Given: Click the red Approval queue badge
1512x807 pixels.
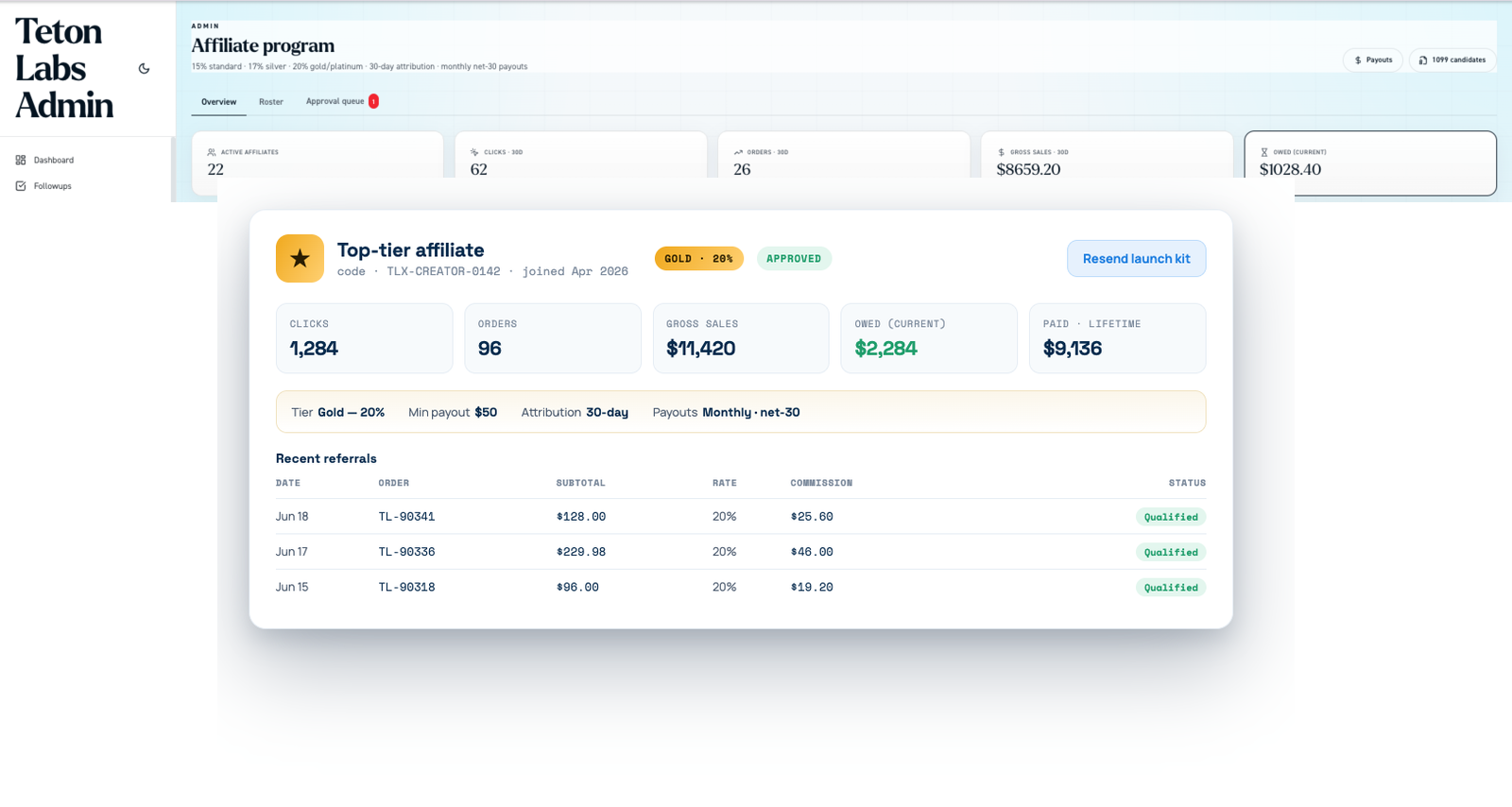Looking at the screenshot, I should coord(373,101).
